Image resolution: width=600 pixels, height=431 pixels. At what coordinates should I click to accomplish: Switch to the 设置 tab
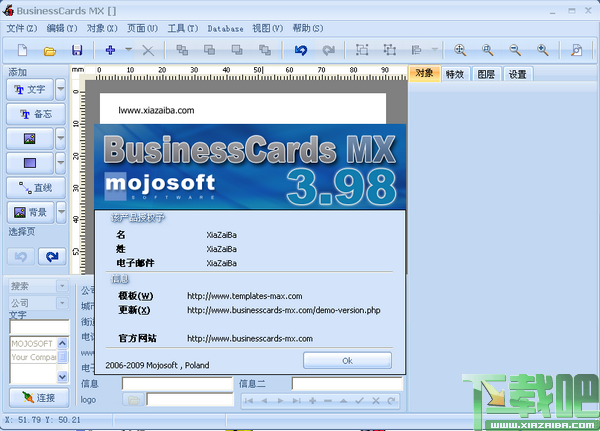click(x=517, y=74)
